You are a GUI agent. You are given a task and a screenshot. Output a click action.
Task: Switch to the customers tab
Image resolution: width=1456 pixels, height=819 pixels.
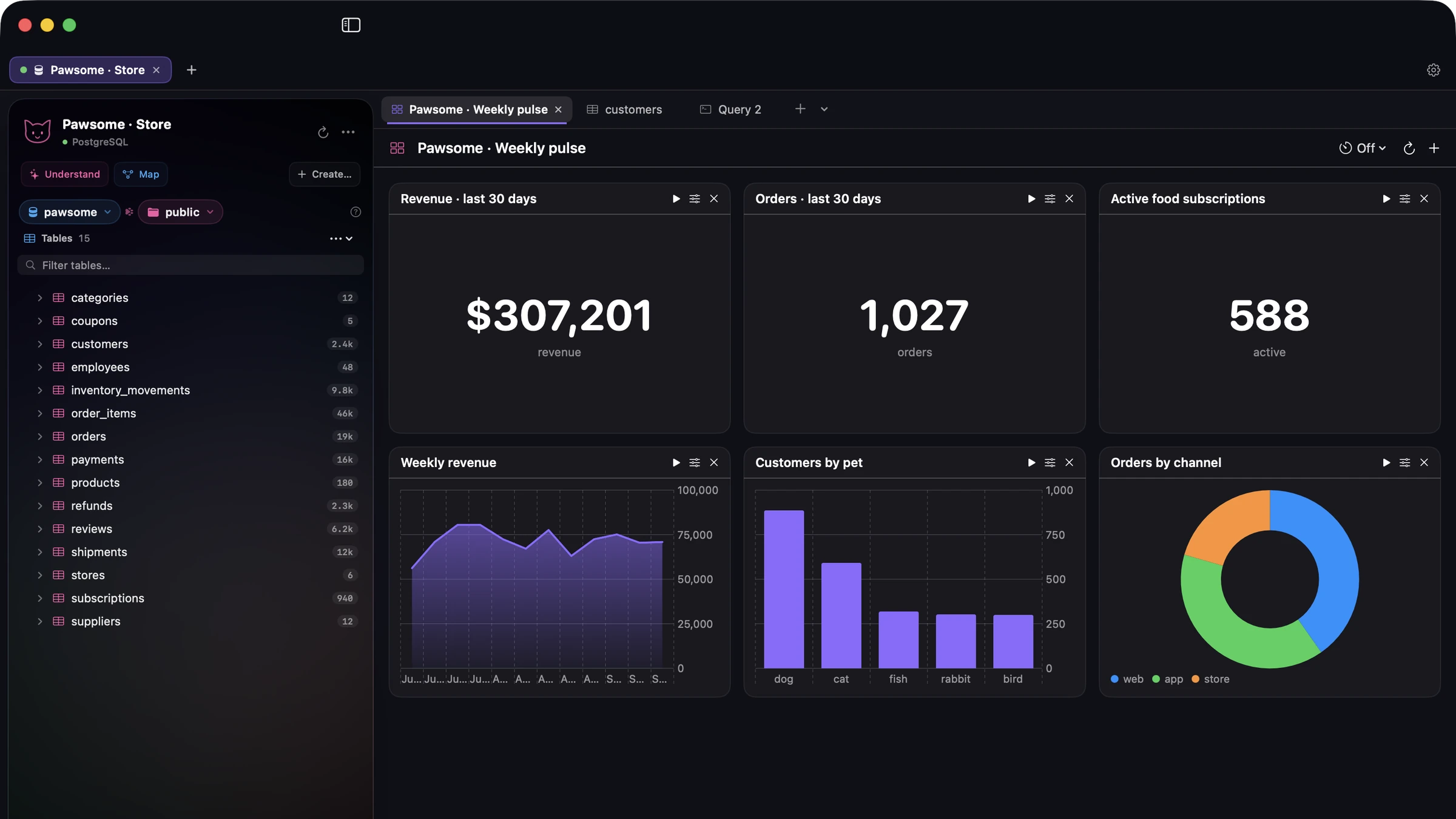(624, 109)
